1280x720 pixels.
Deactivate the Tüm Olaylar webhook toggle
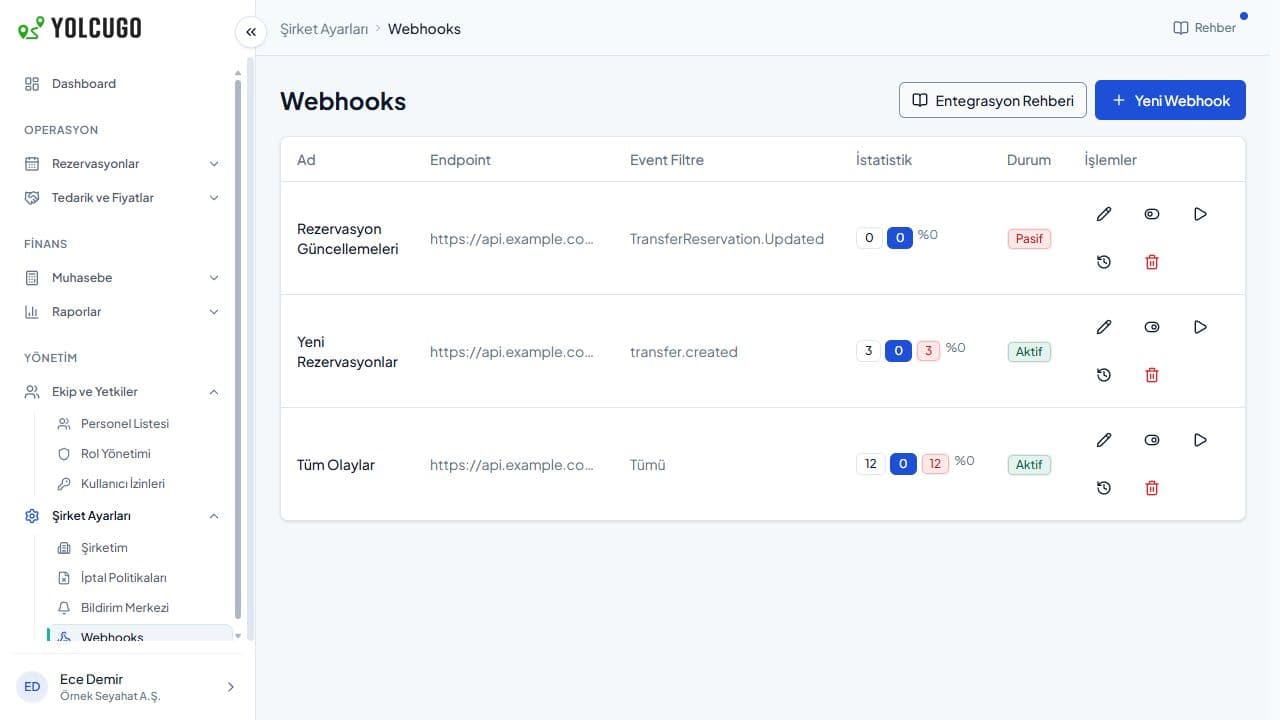(x=1152, y=440)
